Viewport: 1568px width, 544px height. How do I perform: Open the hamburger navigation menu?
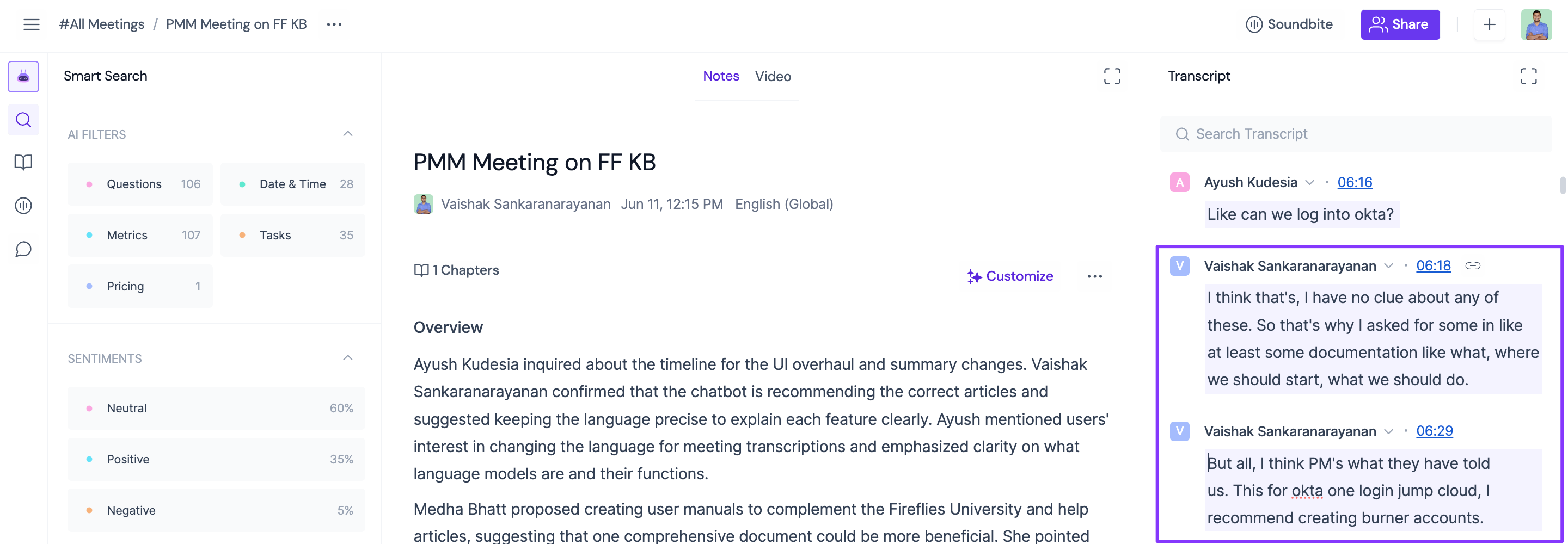pos(31,24)
